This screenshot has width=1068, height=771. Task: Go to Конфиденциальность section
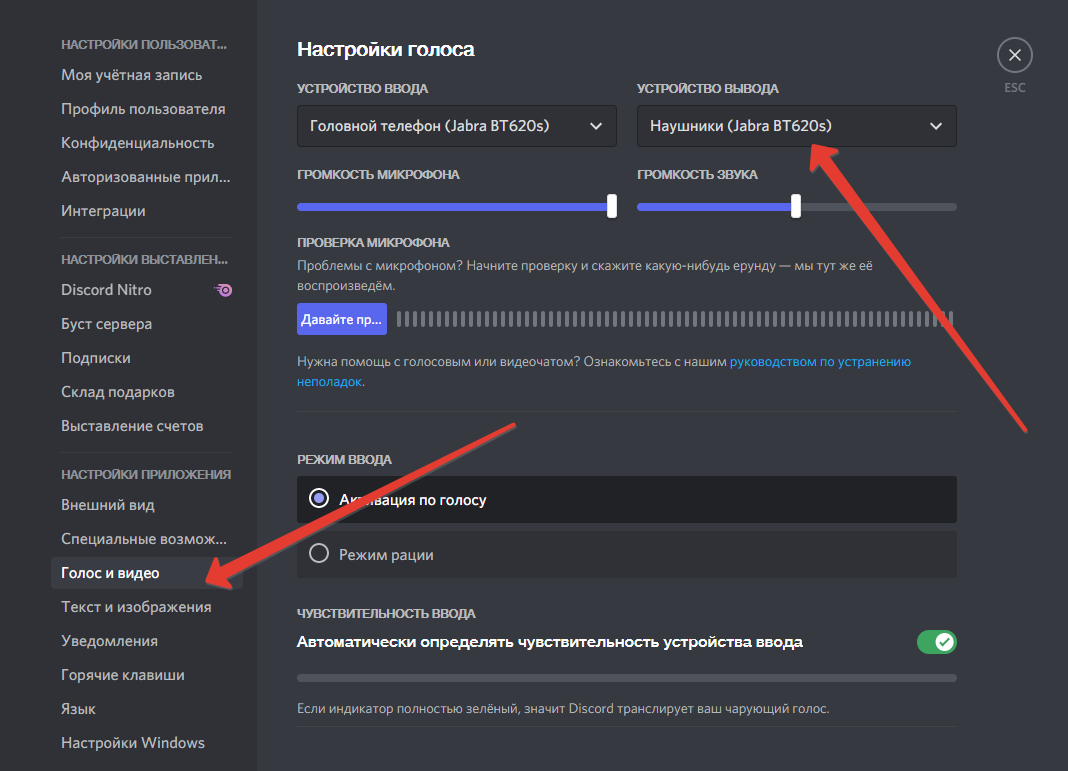pyautogui.click(x=137, y=143)
